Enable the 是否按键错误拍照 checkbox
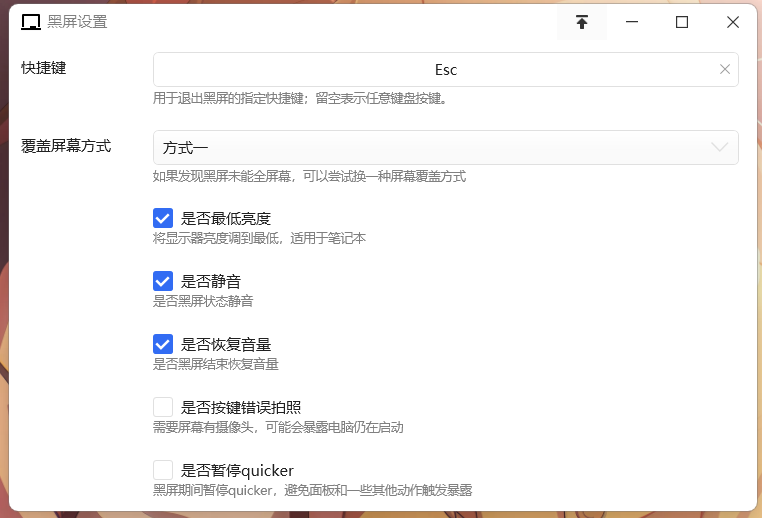762x518 pixels. tap(163, 407)
